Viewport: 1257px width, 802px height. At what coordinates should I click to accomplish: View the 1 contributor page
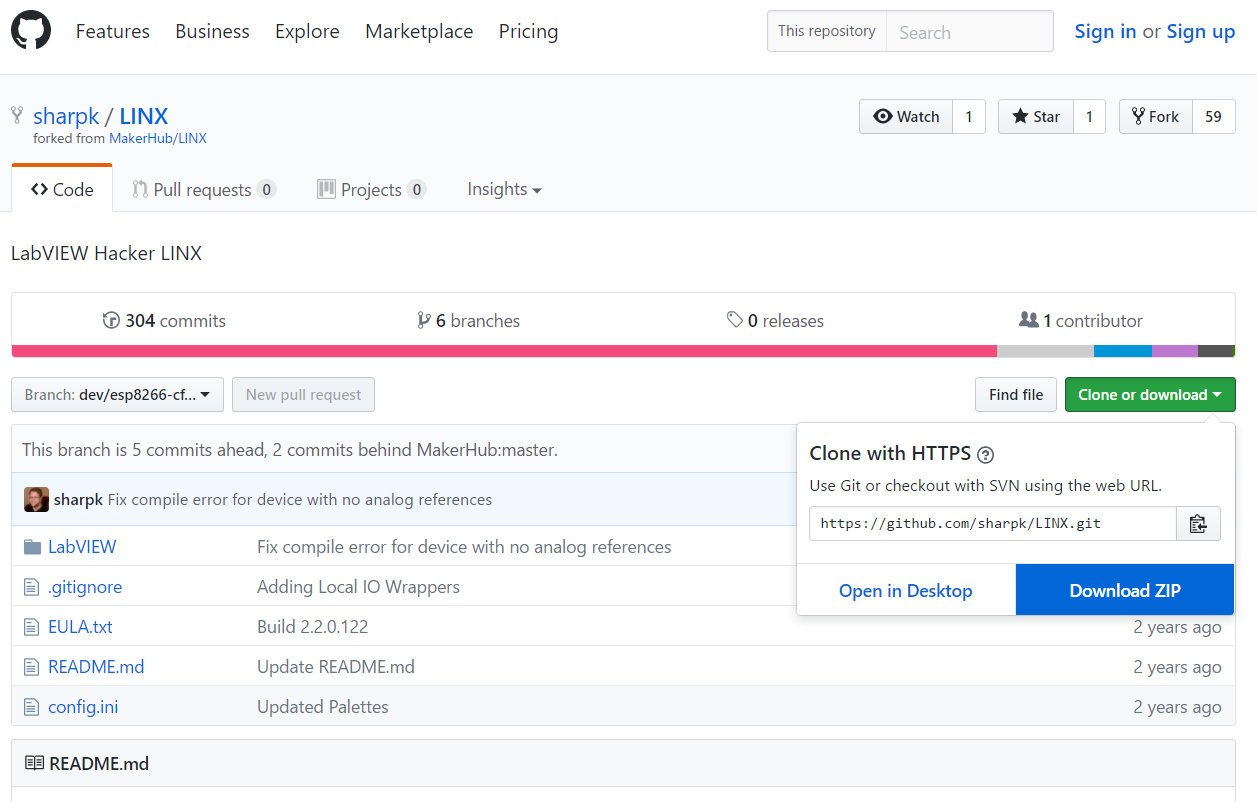[x=1081, y=320]
